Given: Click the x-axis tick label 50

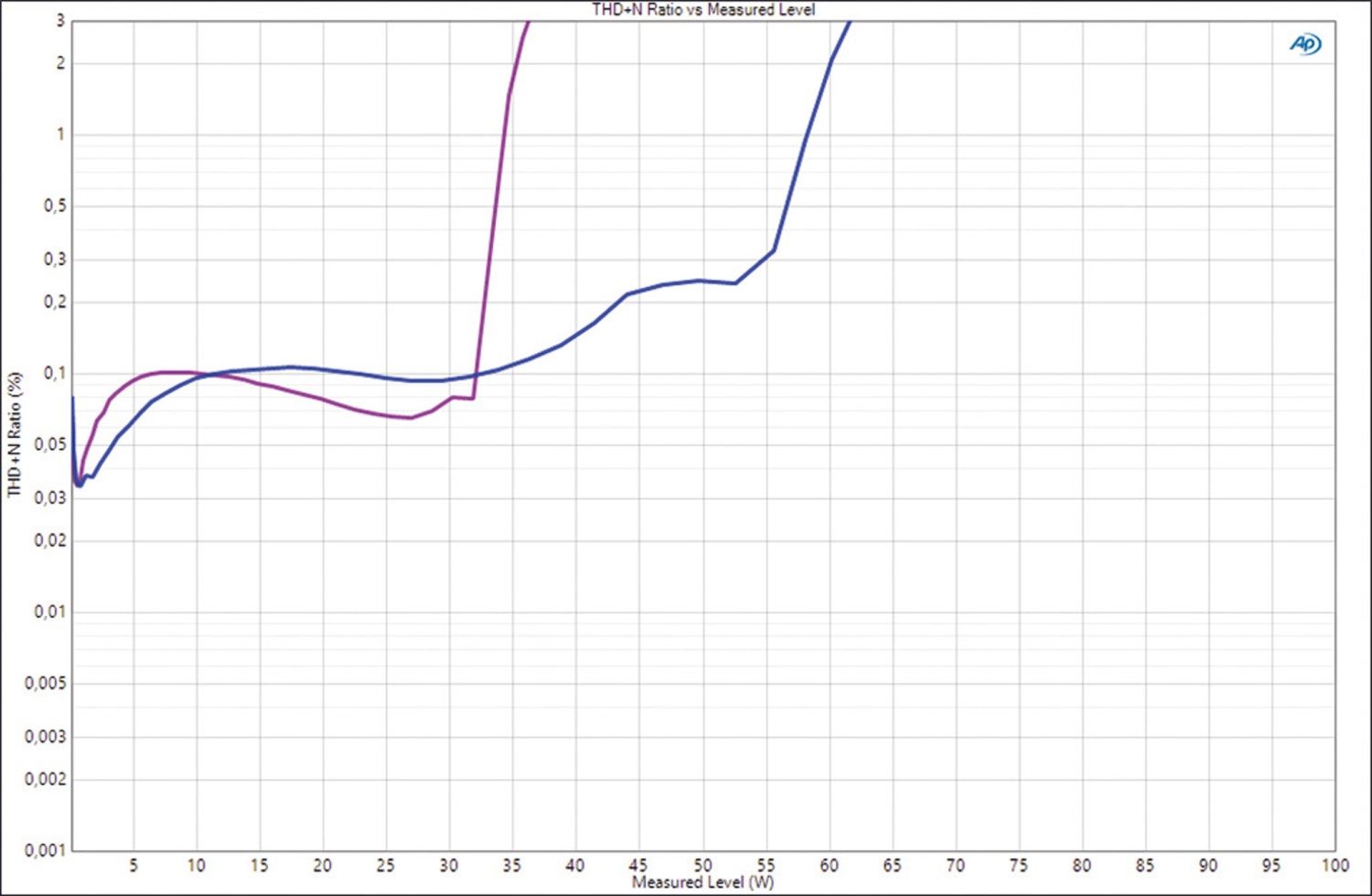Looking at the screenshot, I should (x=702, y=865).
